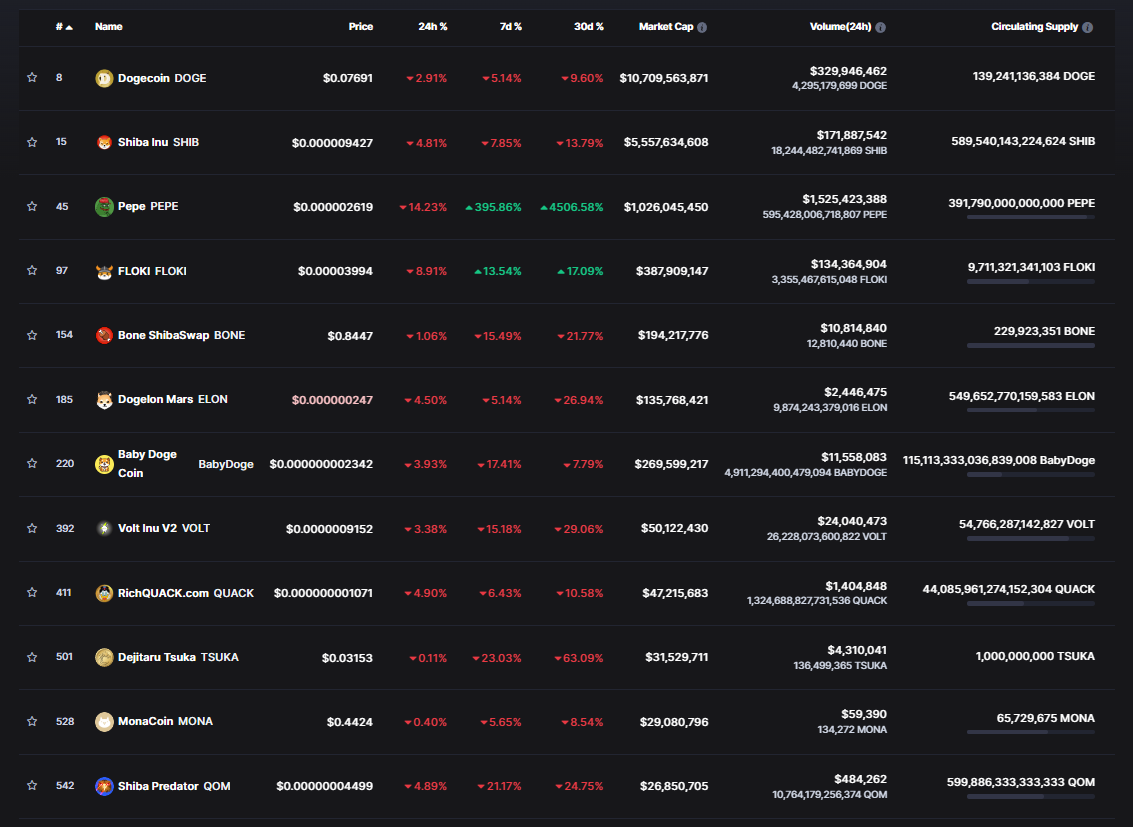
Task: Open Market Cap info tooltip icon
Action: (x=702, y=27)
